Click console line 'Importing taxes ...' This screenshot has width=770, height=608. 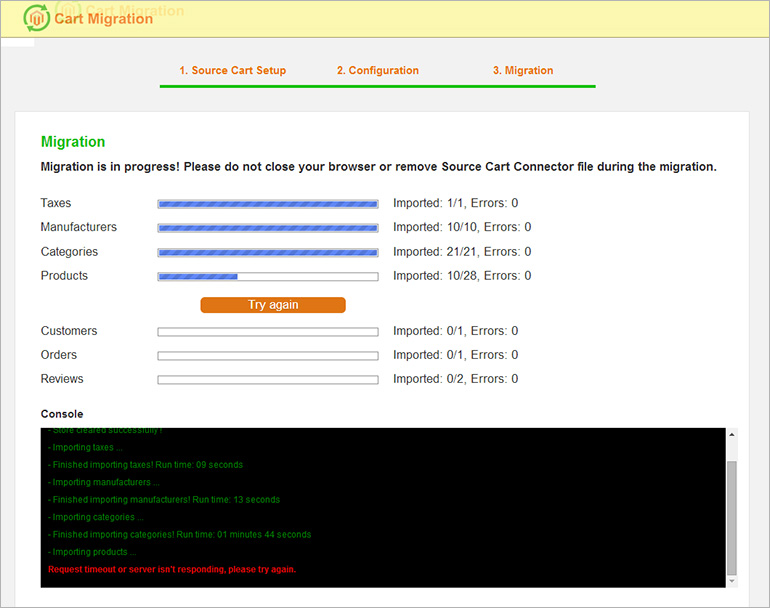[85, 447]
